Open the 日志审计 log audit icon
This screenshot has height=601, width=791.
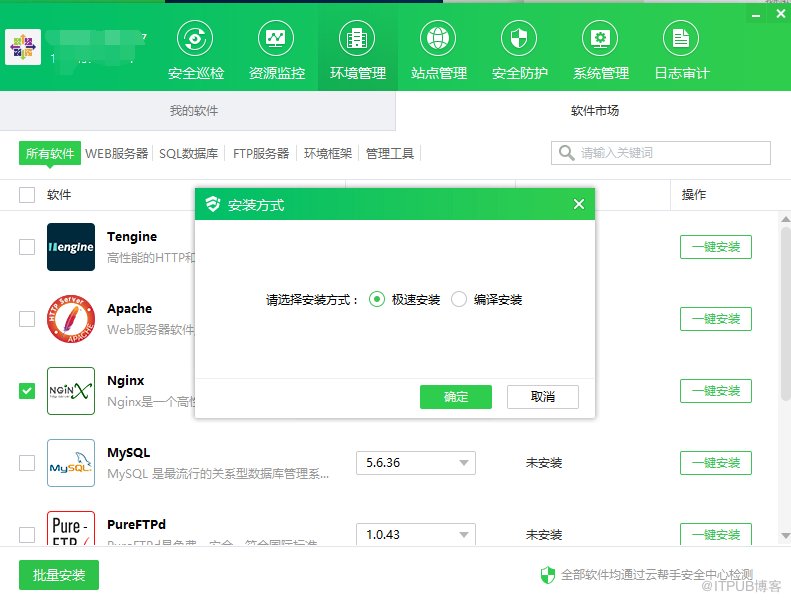click(x=681, y=38)
